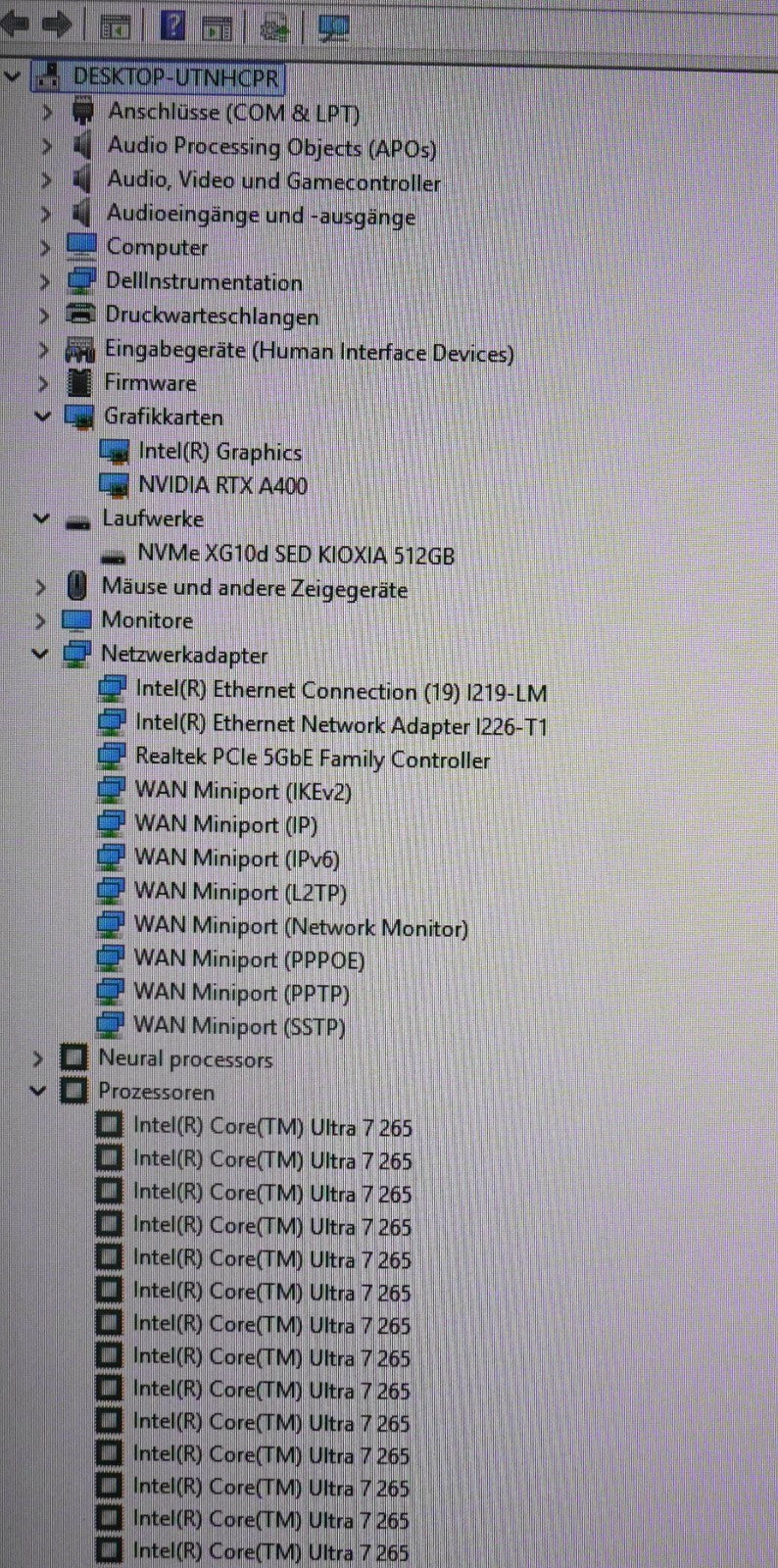Viewport: 778px width, 1568px height.
Task: Collapse the Prozessoren category
Action: [x=37, y=1090]
